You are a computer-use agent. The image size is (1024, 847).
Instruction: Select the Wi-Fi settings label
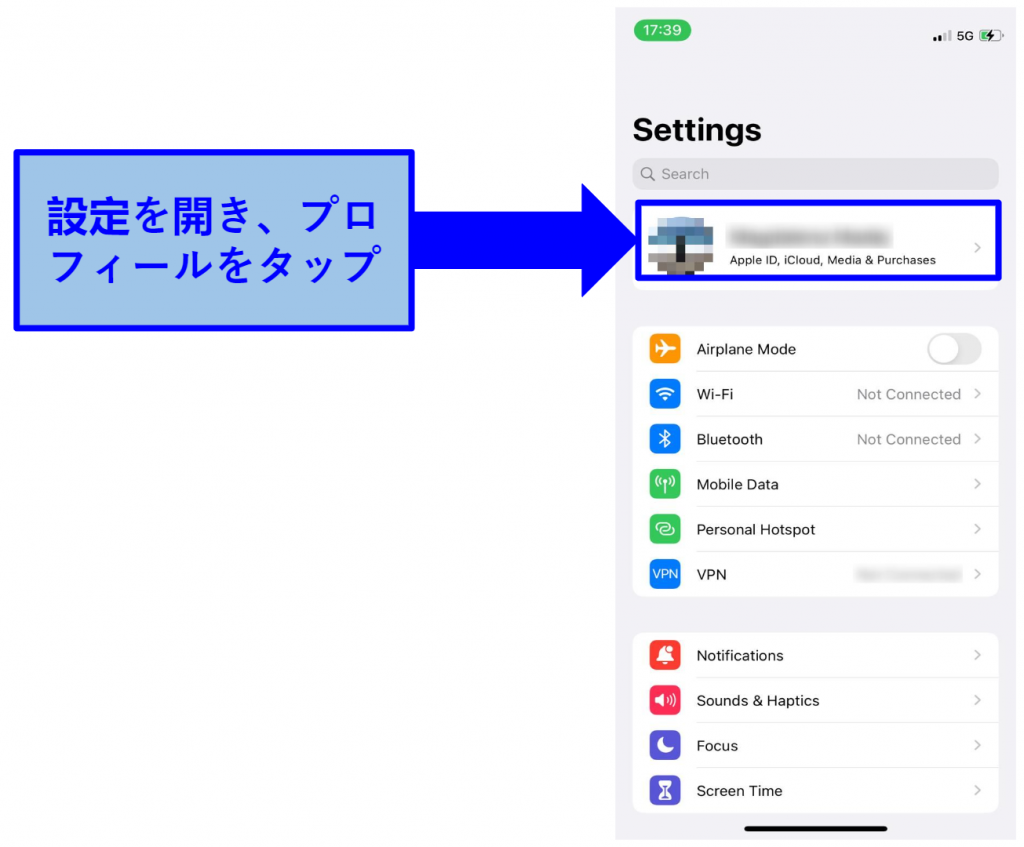714,394
